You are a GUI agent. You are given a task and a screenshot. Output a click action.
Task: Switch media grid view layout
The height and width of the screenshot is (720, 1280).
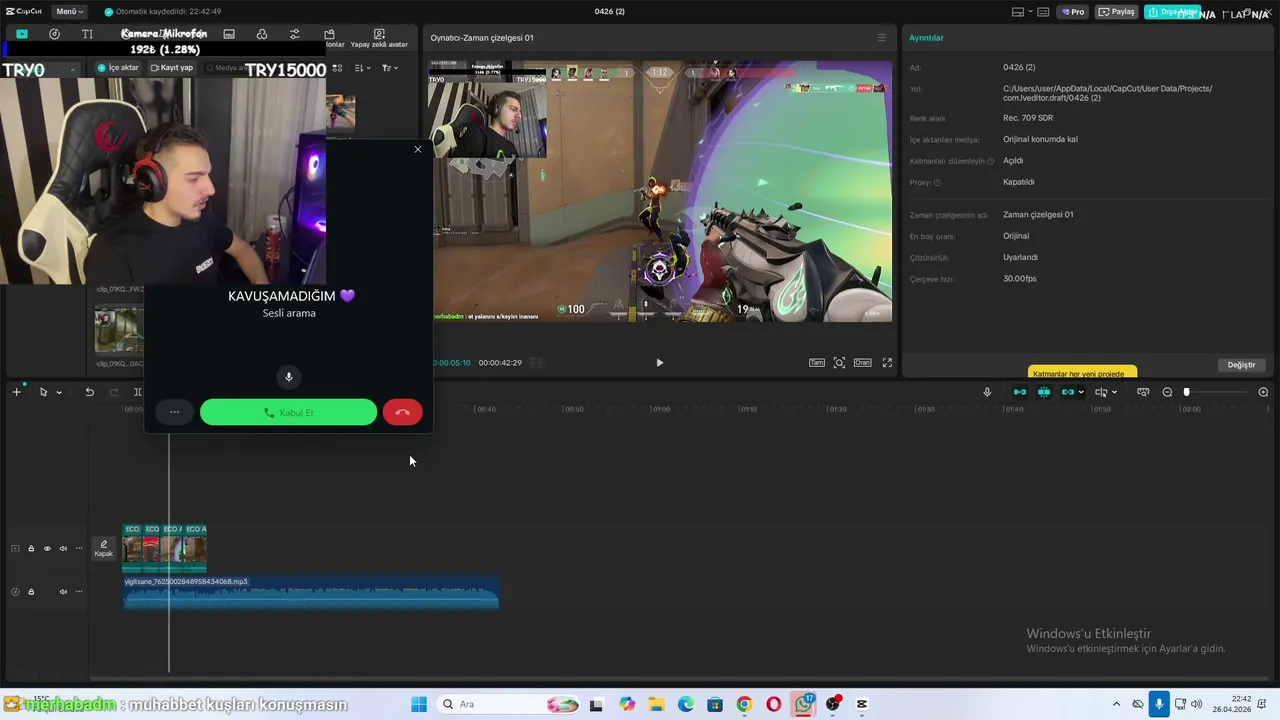coord(337,68)
